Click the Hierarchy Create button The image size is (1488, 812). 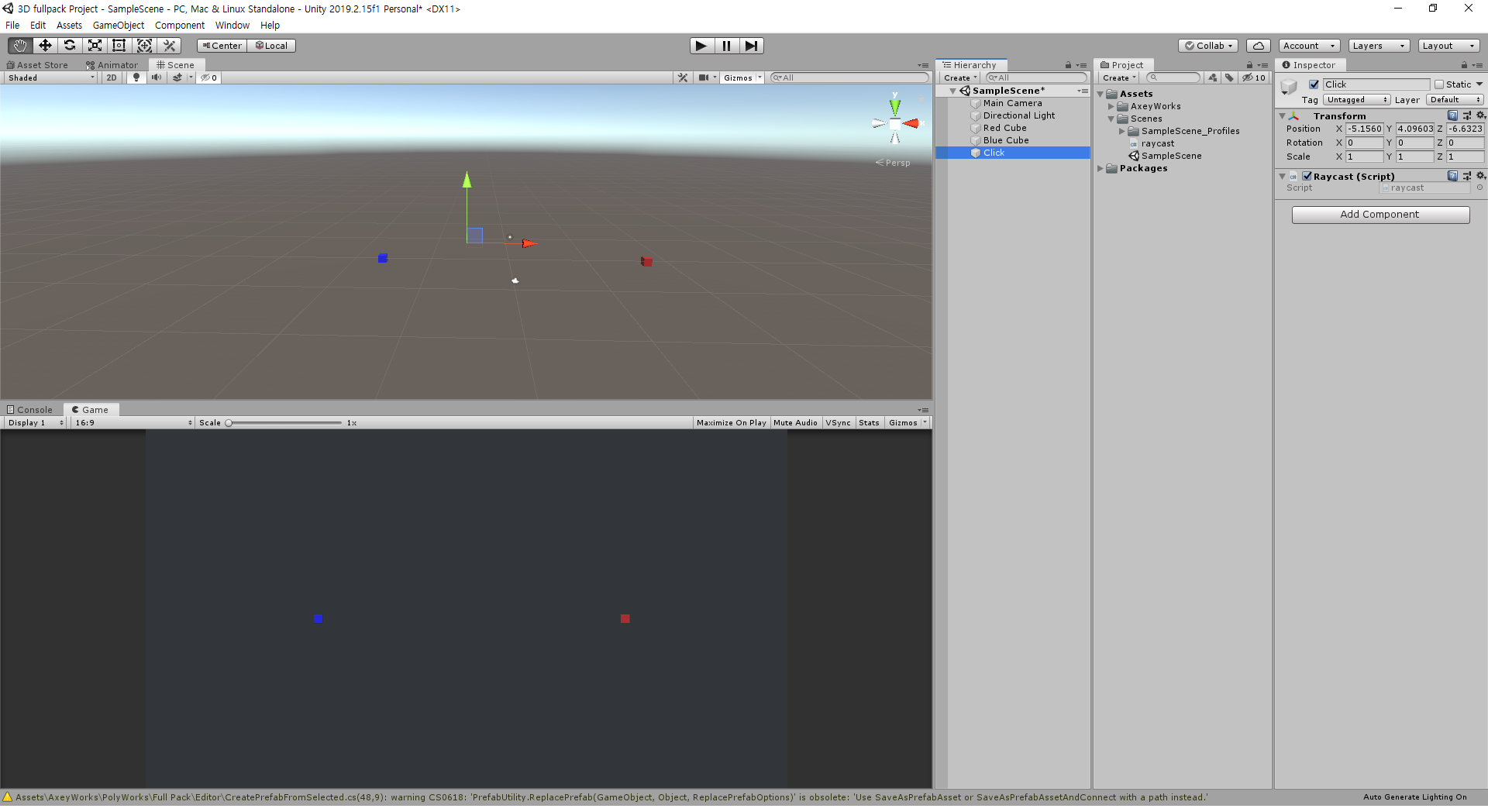click(960, 77)
